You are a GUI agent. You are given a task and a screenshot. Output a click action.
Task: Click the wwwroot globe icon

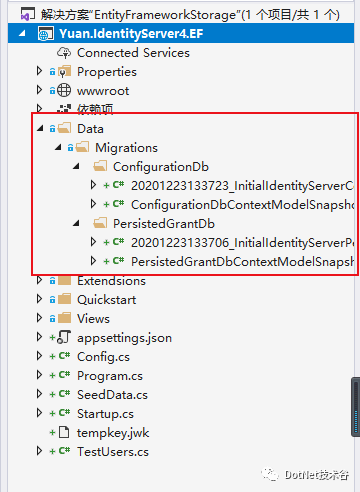(x=64, y=90)
